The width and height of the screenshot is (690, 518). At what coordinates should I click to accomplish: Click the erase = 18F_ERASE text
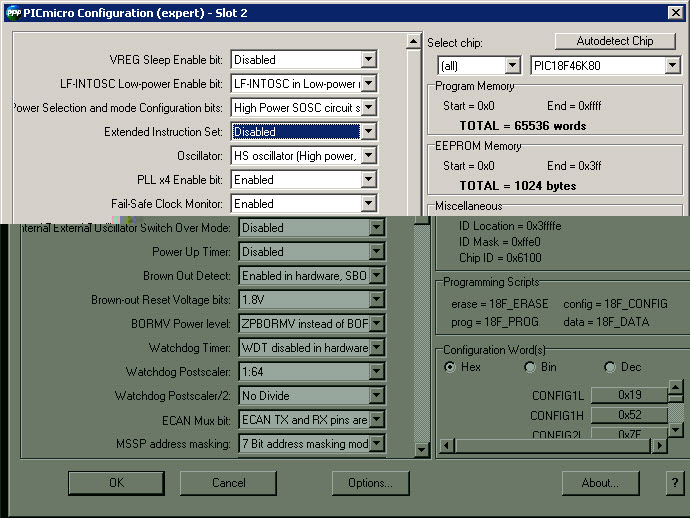(499, 304)
